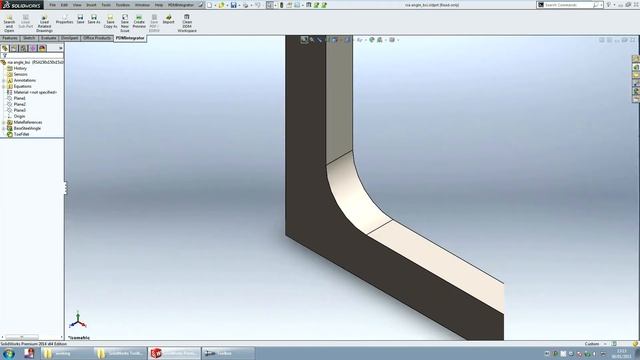Open the Custom units dropdown in status bar
Image resolution: width=640 pixels, height=360 pixels.
[x=605, y=344]
